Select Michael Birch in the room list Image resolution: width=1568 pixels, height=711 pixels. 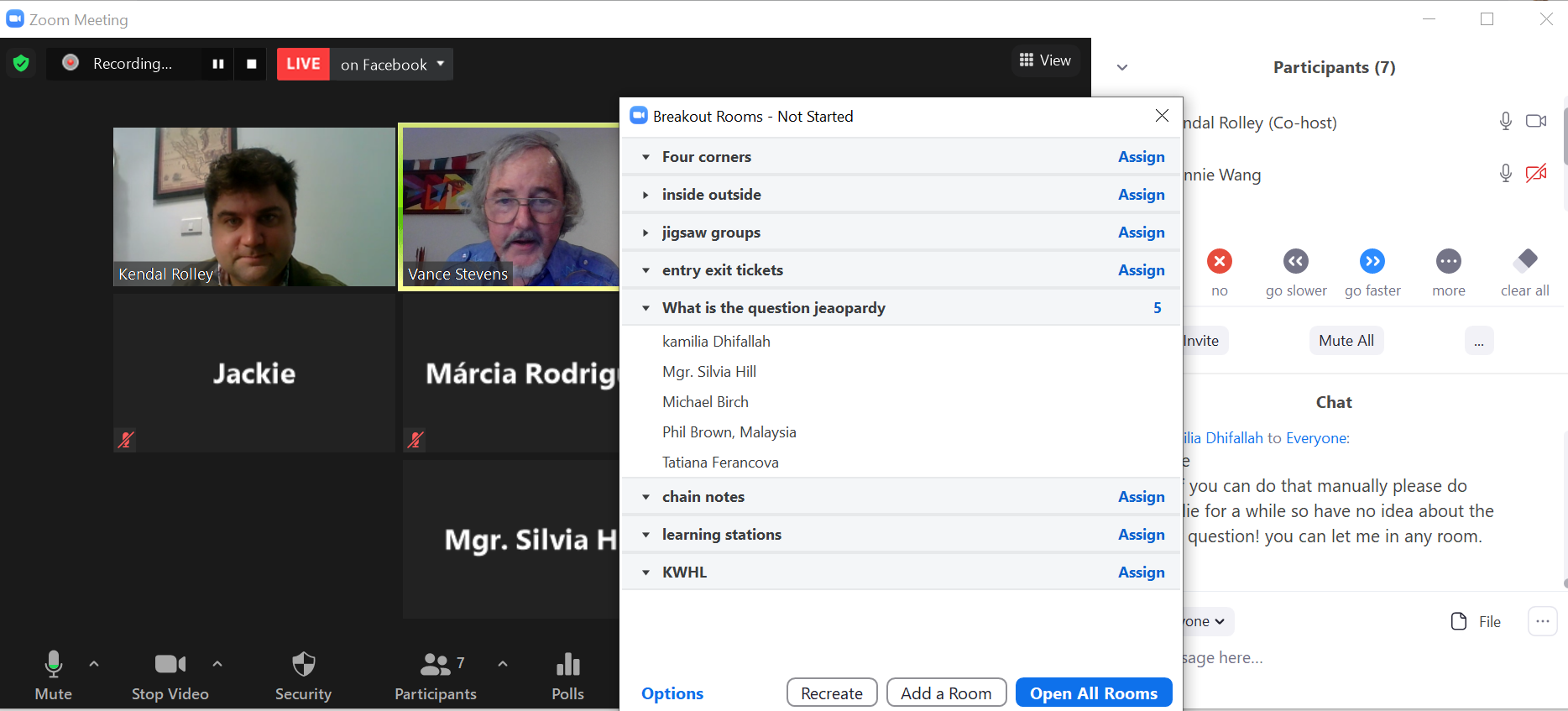point(705,402)
